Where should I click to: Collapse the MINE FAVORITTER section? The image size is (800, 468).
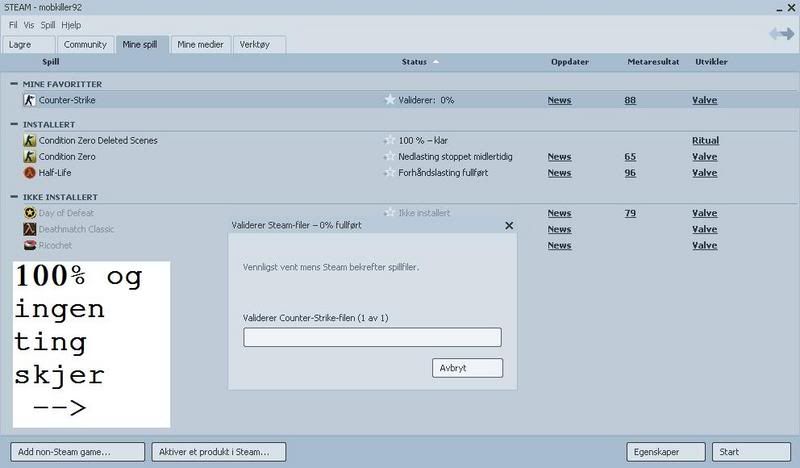click(14, 84)
